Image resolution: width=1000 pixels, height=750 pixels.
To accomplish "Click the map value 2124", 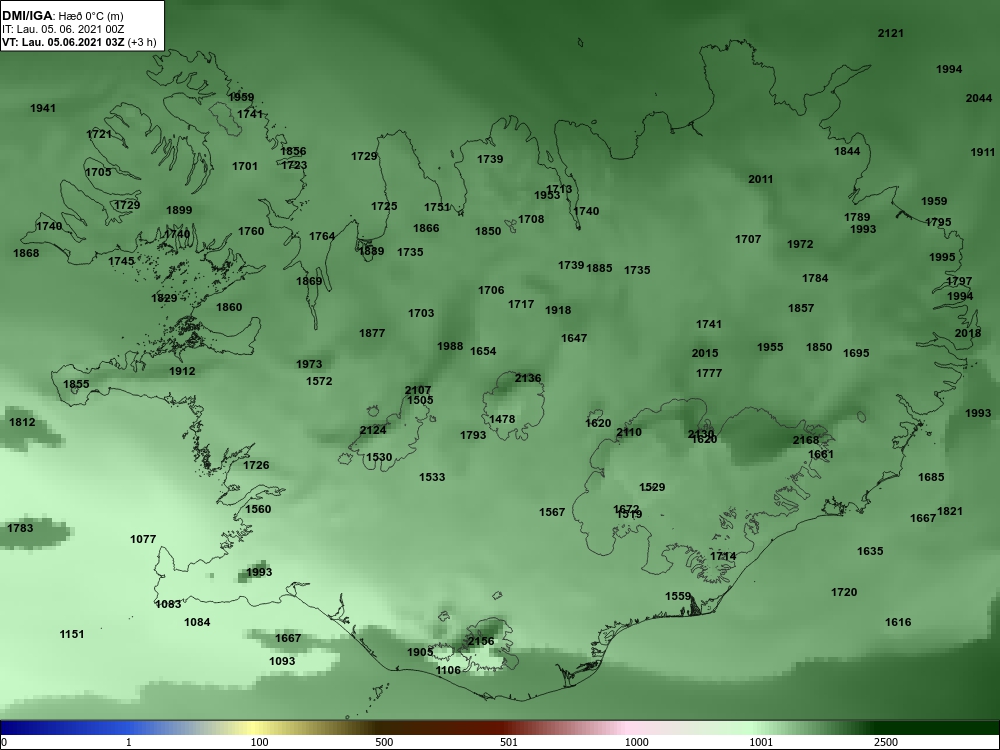I will 373,430.
